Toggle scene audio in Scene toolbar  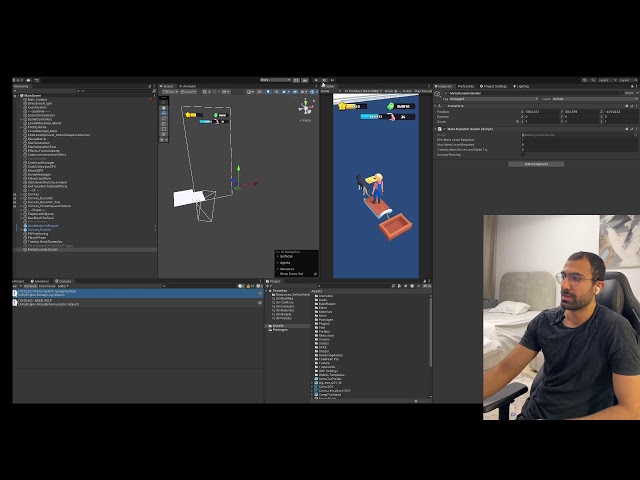click(x=276, y=91)
